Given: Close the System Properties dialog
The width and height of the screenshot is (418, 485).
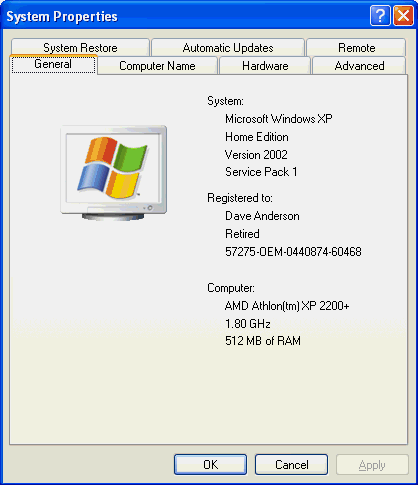Looking at the screenshot, I should (403, 15).
